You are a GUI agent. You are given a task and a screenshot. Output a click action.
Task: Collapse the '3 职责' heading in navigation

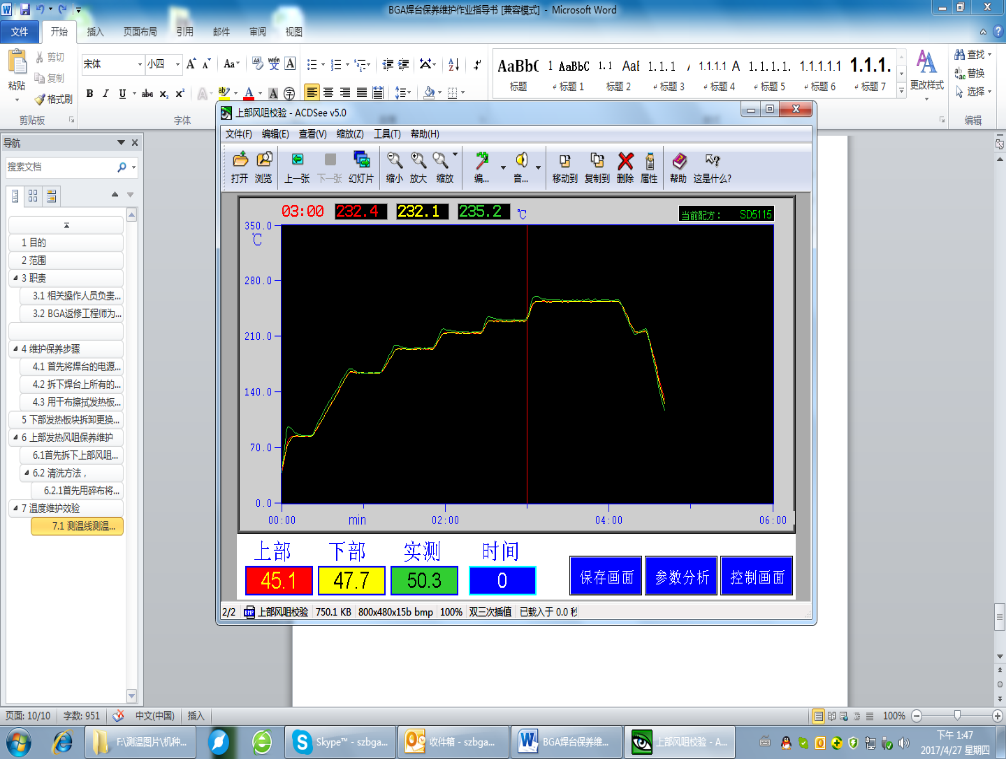click(x=14, y=278)
